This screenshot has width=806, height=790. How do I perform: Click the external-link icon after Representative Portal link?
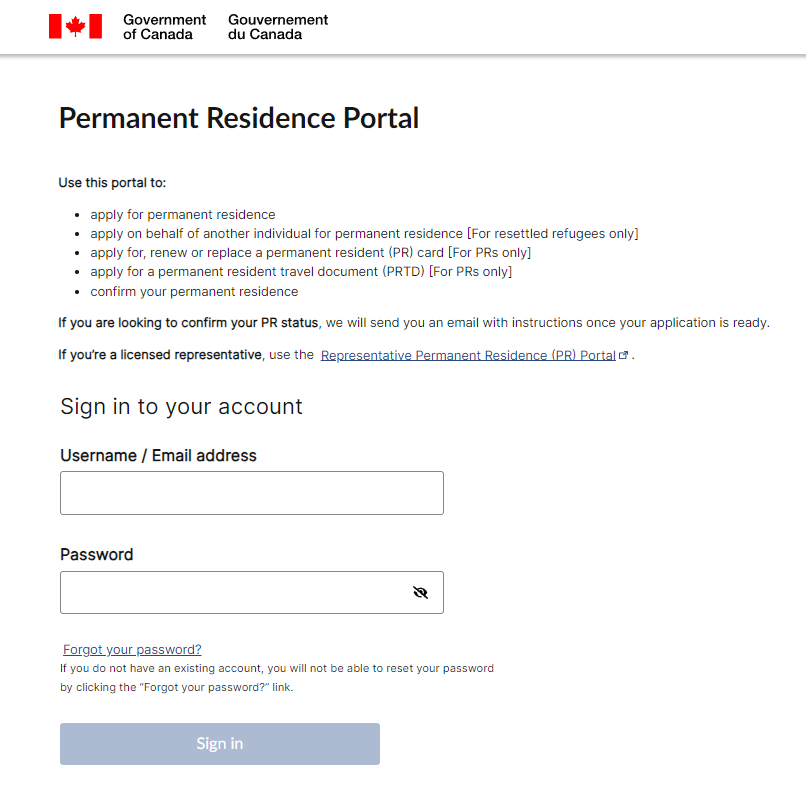pyautogui.click(x=624, y=356)
